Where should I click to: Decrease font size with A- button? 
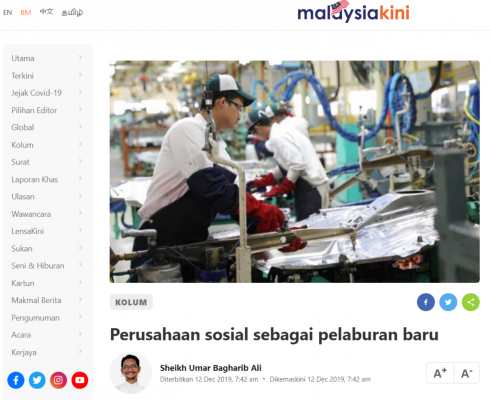(x=466, y=373)
